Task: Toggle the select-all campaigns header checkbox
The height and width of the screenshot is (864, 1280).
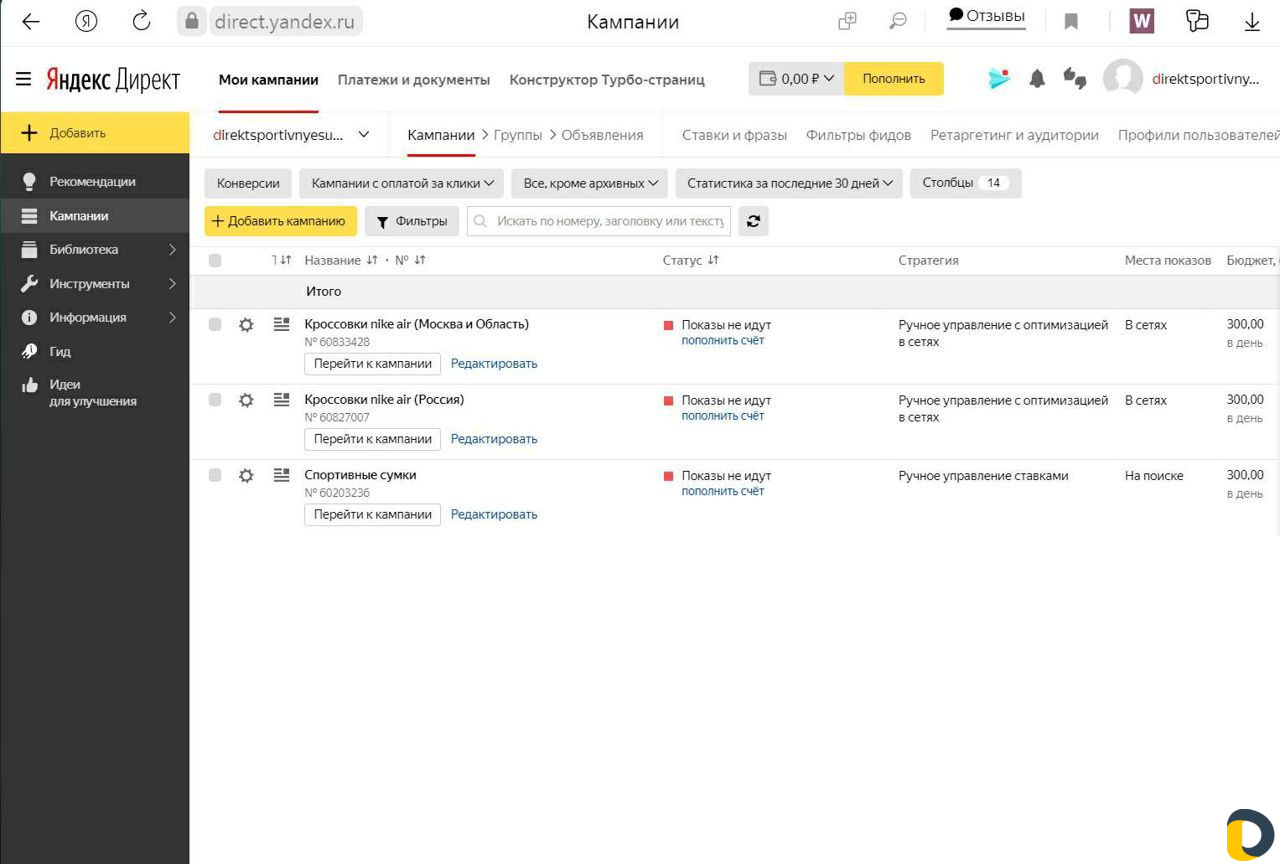Action: pyautogui.click(x=215, y=260)
